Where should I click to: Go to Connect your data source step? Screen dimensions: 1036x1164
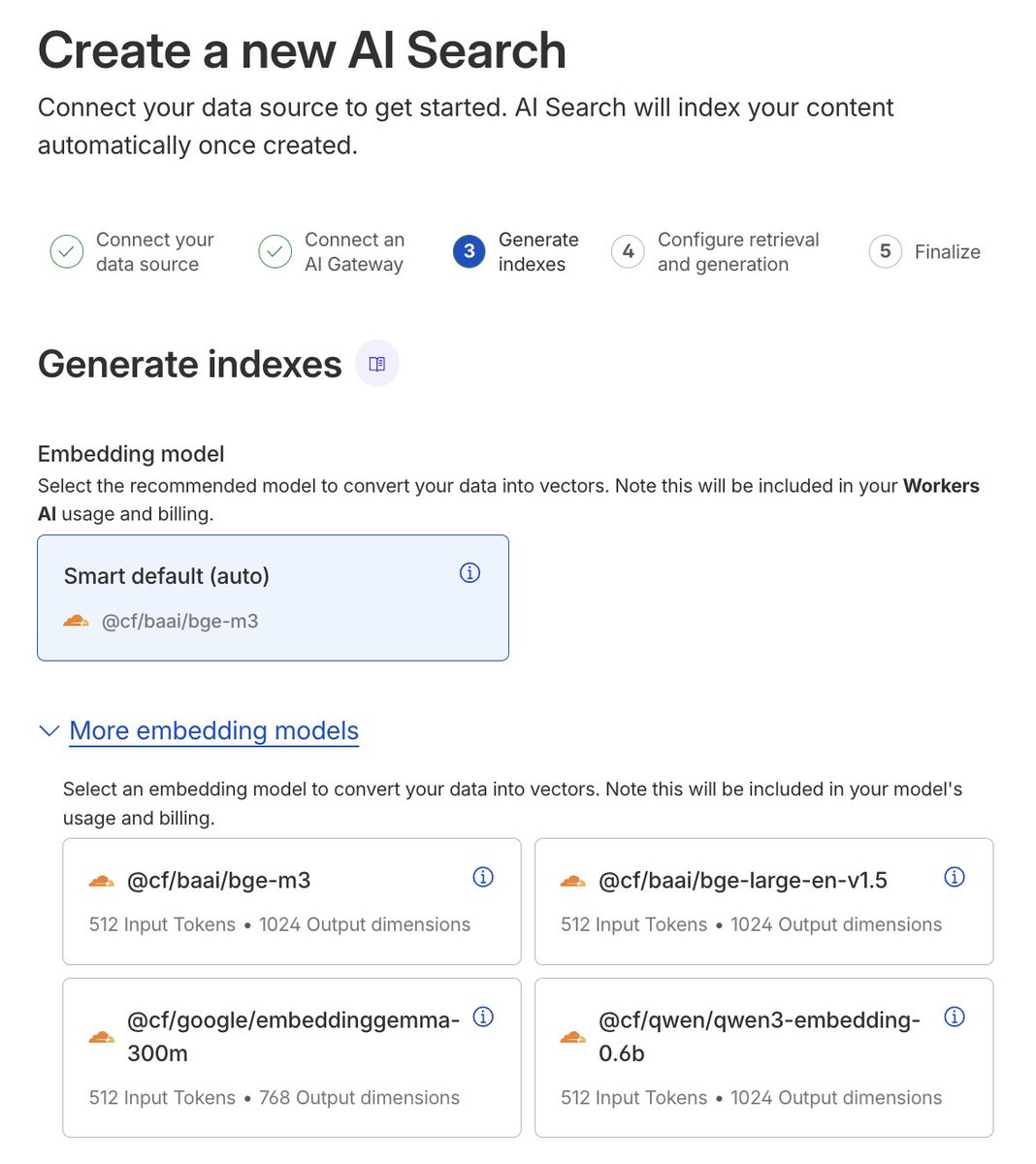click(x=154, y=252)
